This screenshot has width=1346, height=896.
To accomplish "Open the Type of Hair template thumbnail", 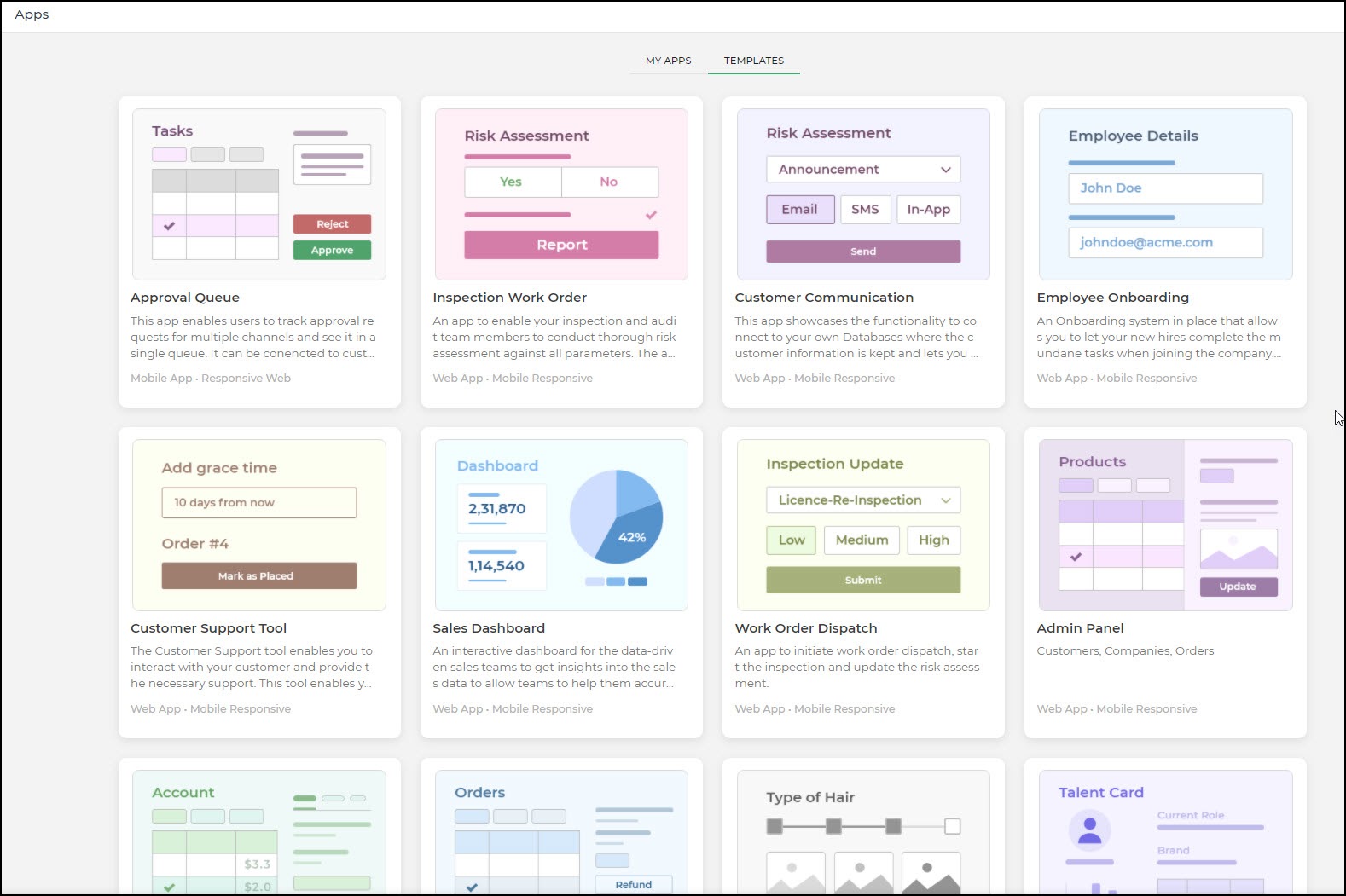I will 863,832.
